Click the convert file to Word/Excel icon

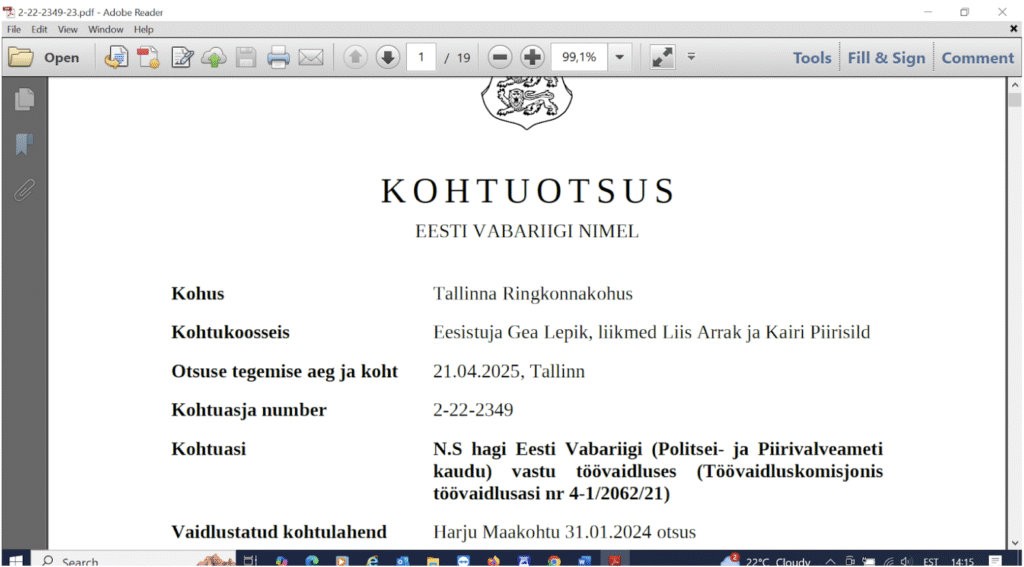tap(116, 57)
